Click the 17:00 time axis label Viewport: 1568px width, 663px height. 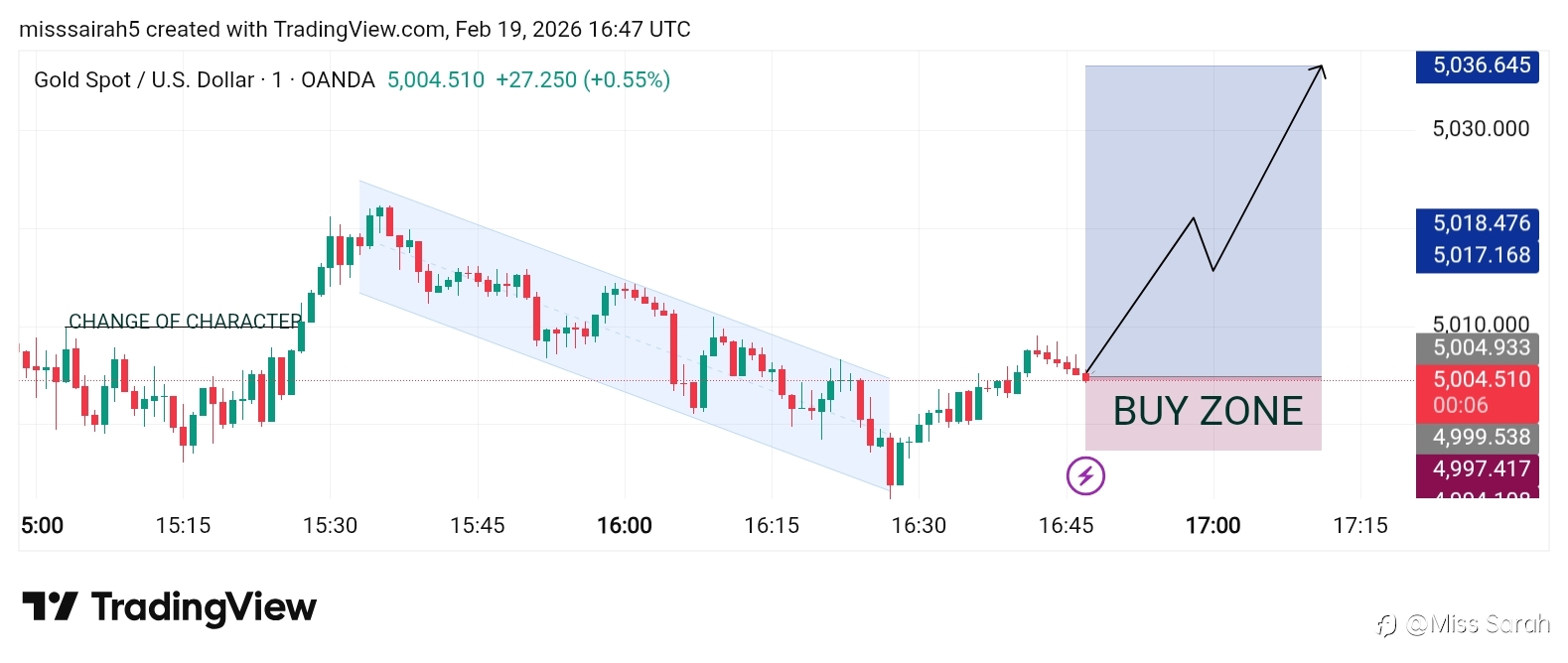click(1212, 525)
